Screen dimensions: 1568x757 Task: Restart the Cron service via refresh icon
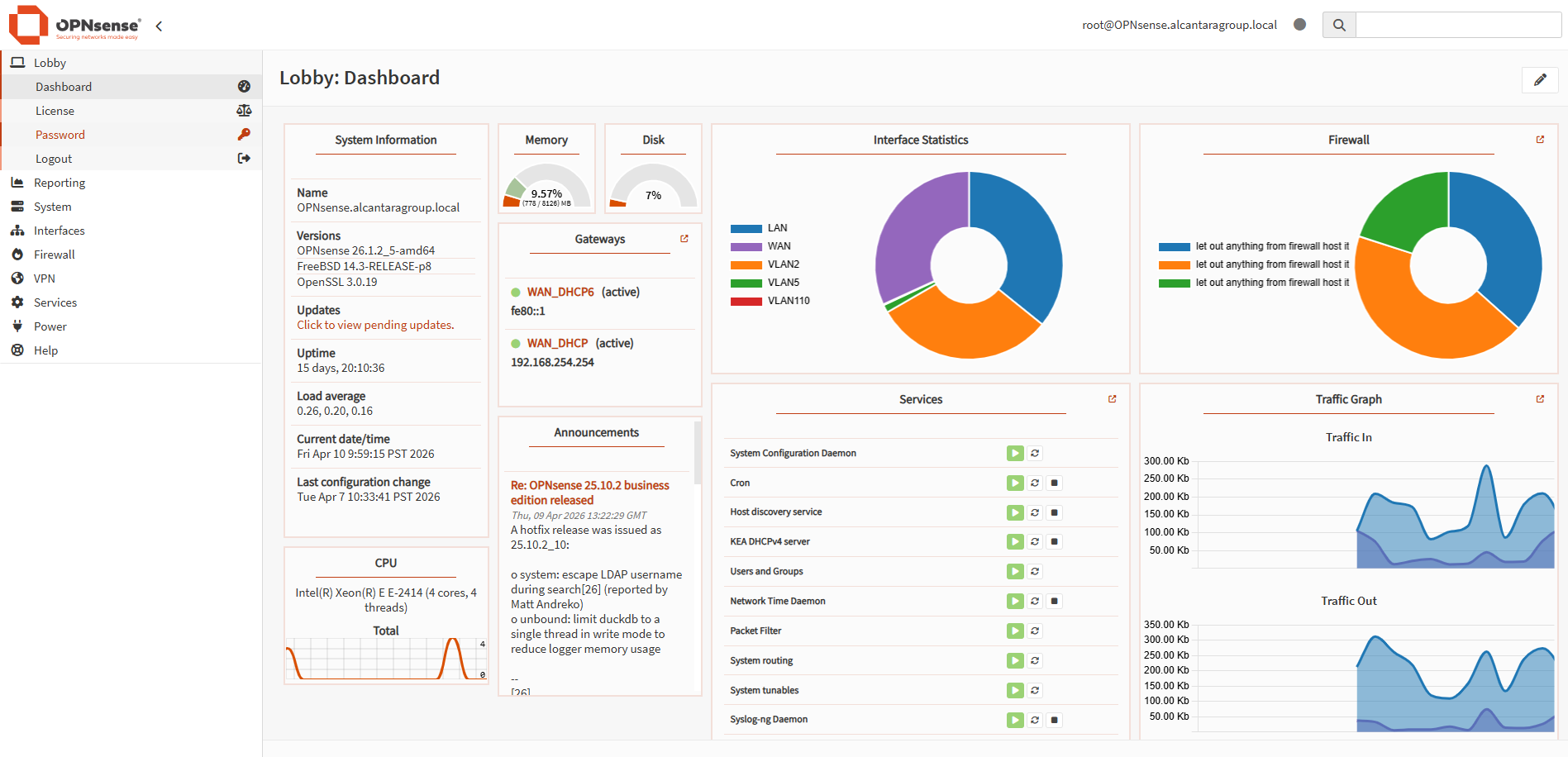pyautogui.click(x=1034, y=483)
